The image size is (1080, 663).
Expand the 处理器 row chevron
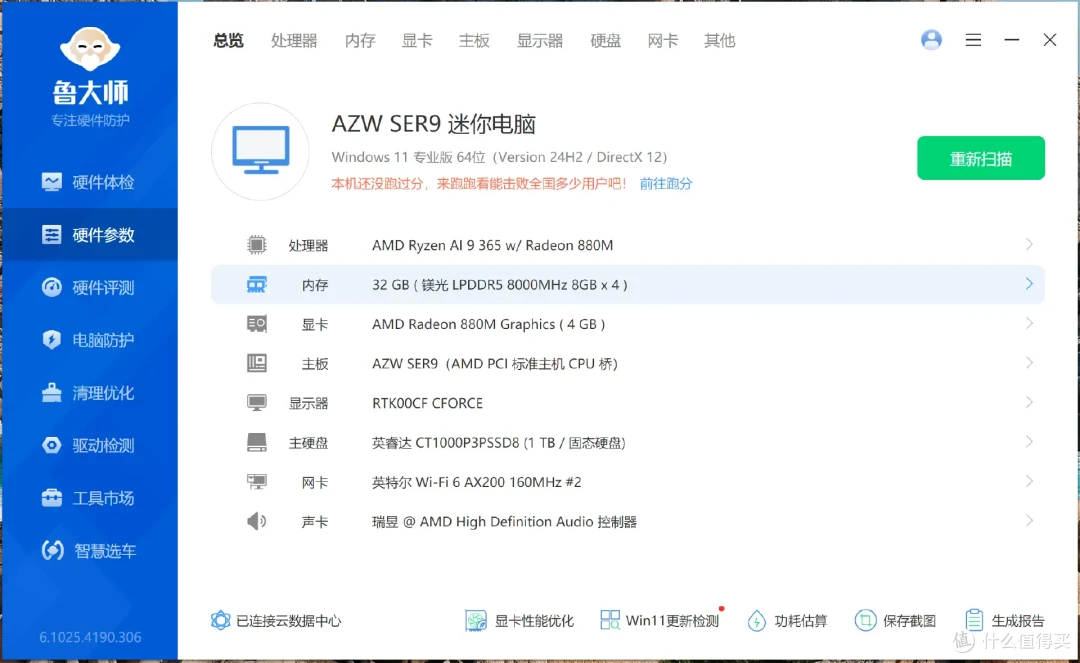pyautogui.click(x=1029, y=244)
